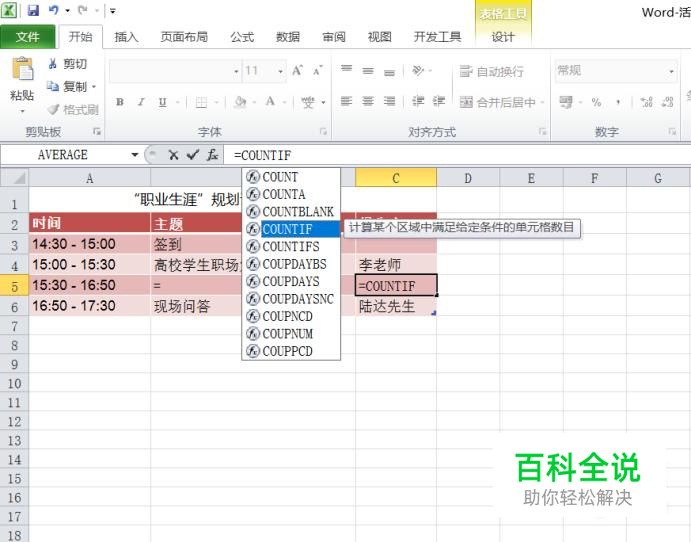Click the decrease decimal icon
Image resolution: width=691 pixels, height=542 pixels.
[x=668, y=102]
